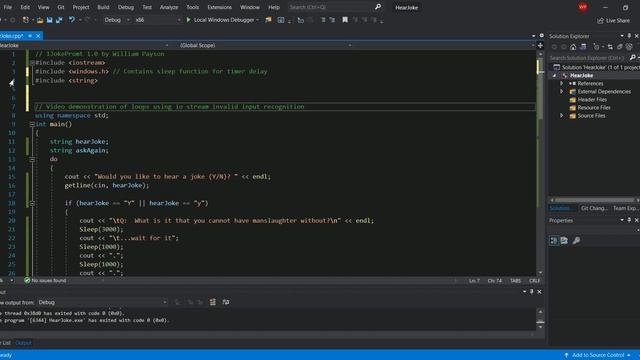Click the search magnifier icon in title bar
The image size is (640, 360).
[378, 7]
